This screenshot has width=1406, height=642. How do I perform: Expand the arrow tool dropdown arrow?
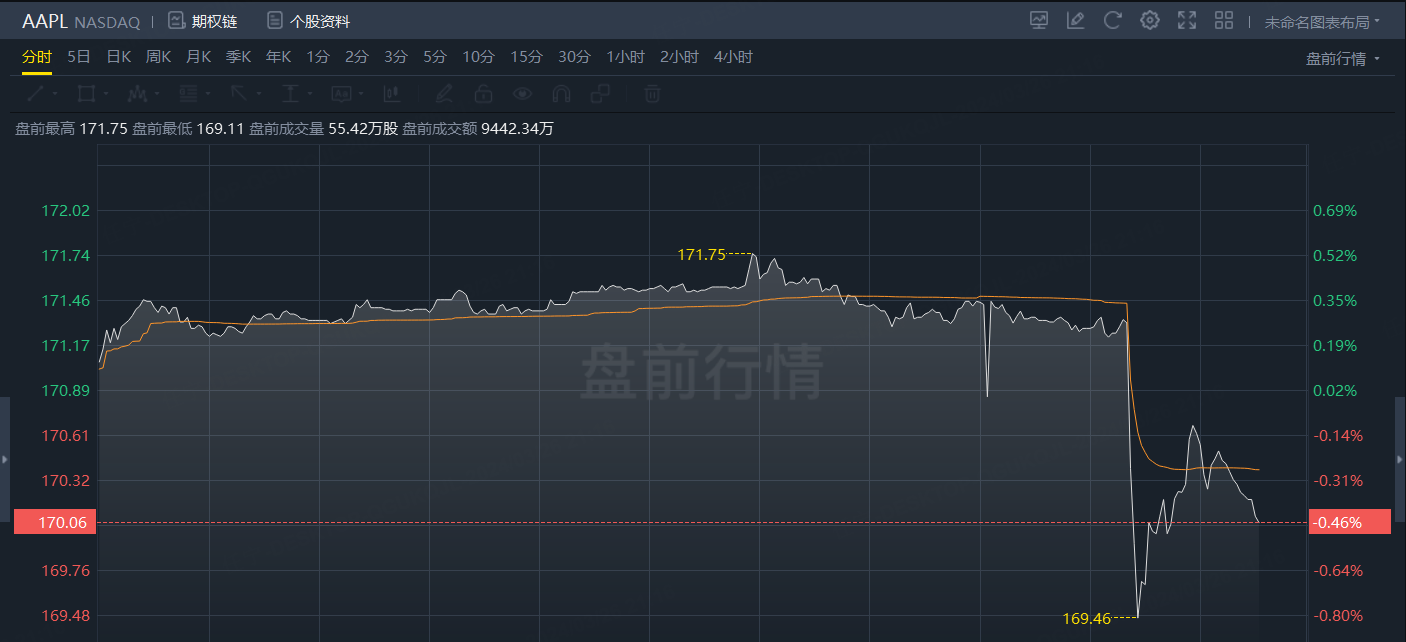(259, 94)
